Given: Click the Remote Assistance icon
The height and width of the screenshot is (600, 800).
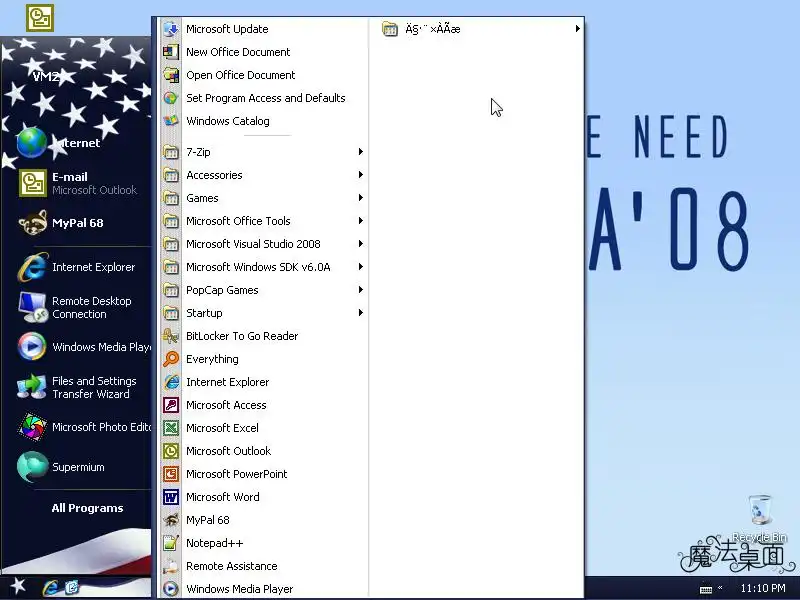Looking at the screenshot, I should coord(171,566).
